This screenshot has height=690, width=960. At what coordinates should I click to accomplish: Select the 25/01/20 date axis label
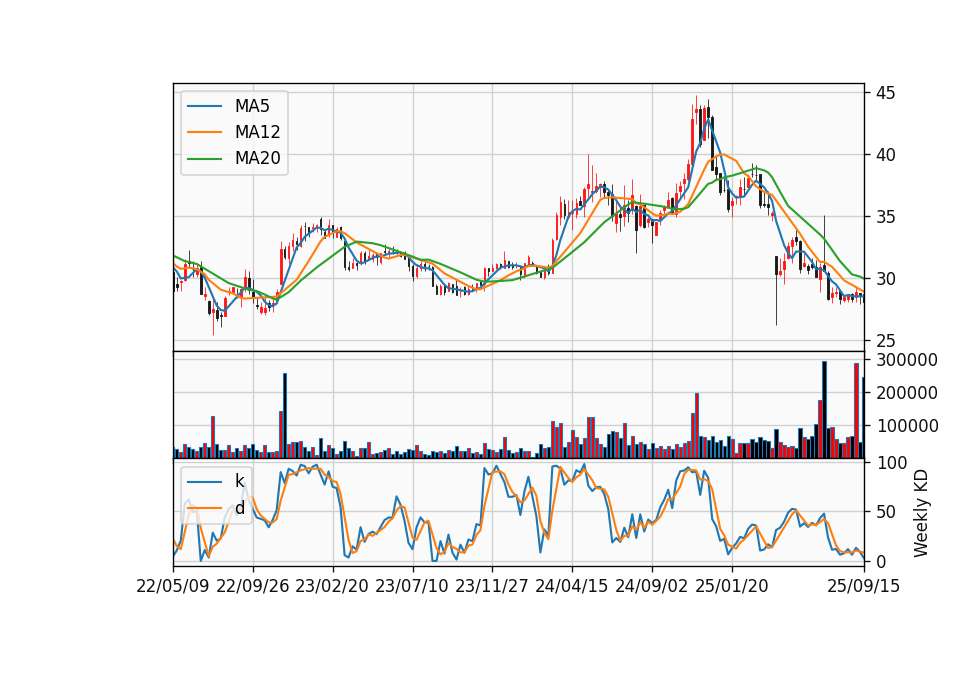[x=732, y=586]
